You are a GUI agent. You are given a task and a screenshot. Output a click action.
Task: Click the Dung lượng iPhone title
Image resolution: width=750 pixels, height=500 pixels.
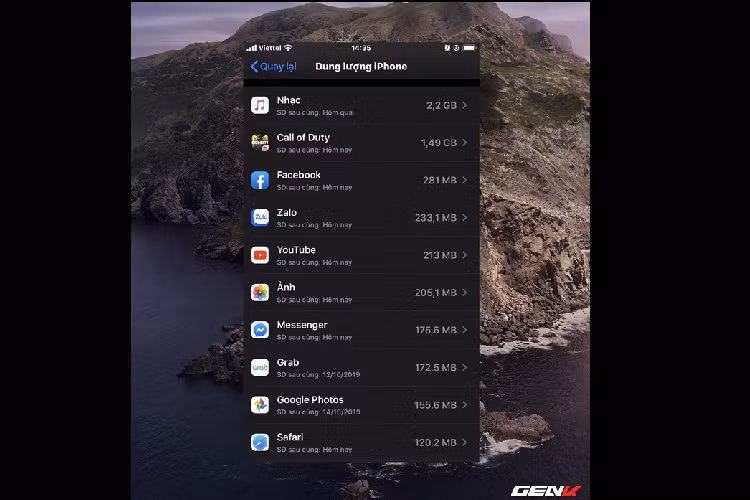(361, 67)
